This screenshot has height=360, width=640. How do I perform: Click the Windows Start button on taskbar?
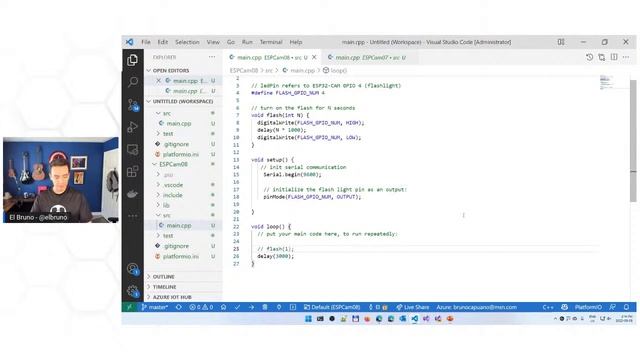click(x=308, y=319)
